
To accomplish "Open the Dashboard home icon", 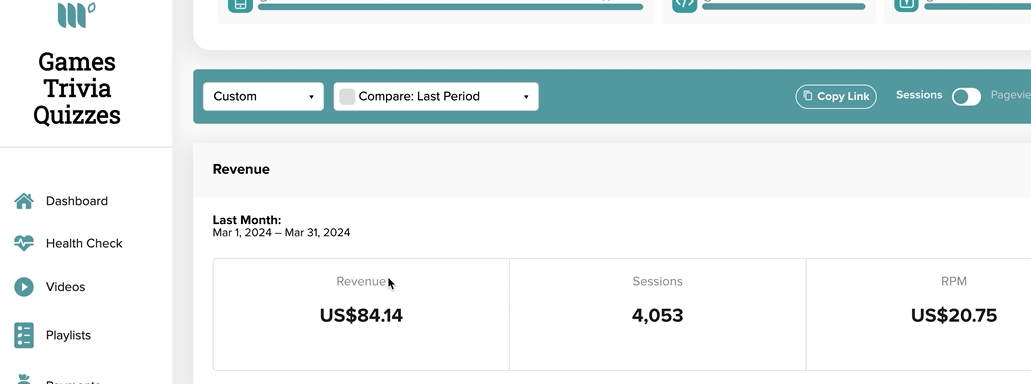I will click(x=24, y=201).
